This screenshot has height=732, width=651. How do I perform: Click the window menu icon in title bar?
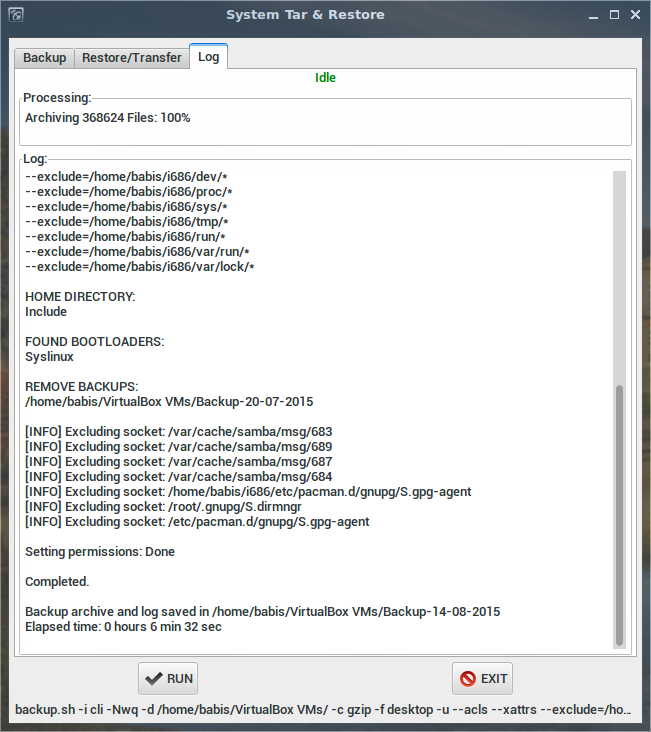16,15
